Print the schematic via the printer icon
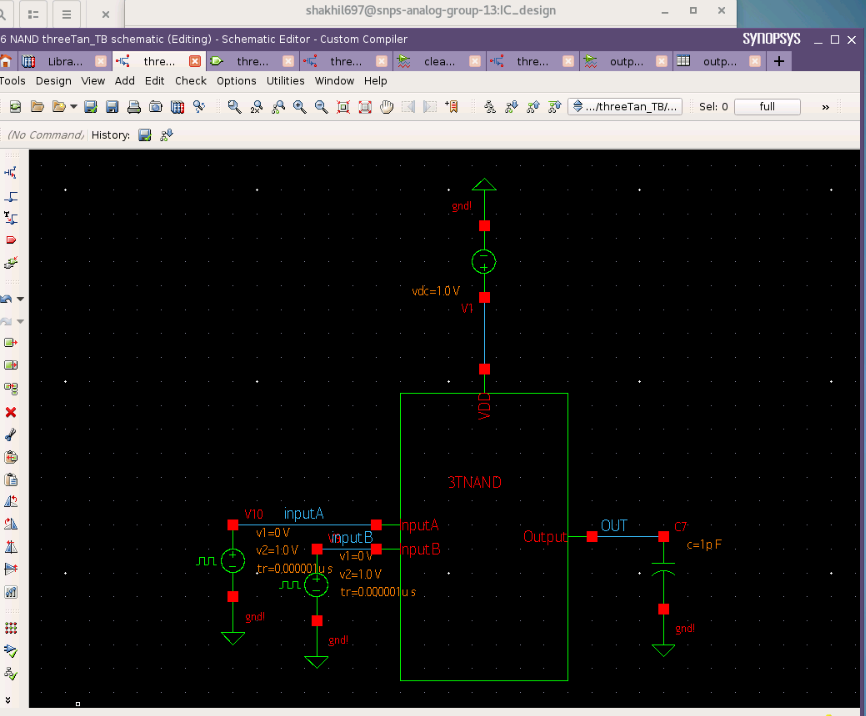Viewport: 866px width, 716px height. (x=134, y=106)
